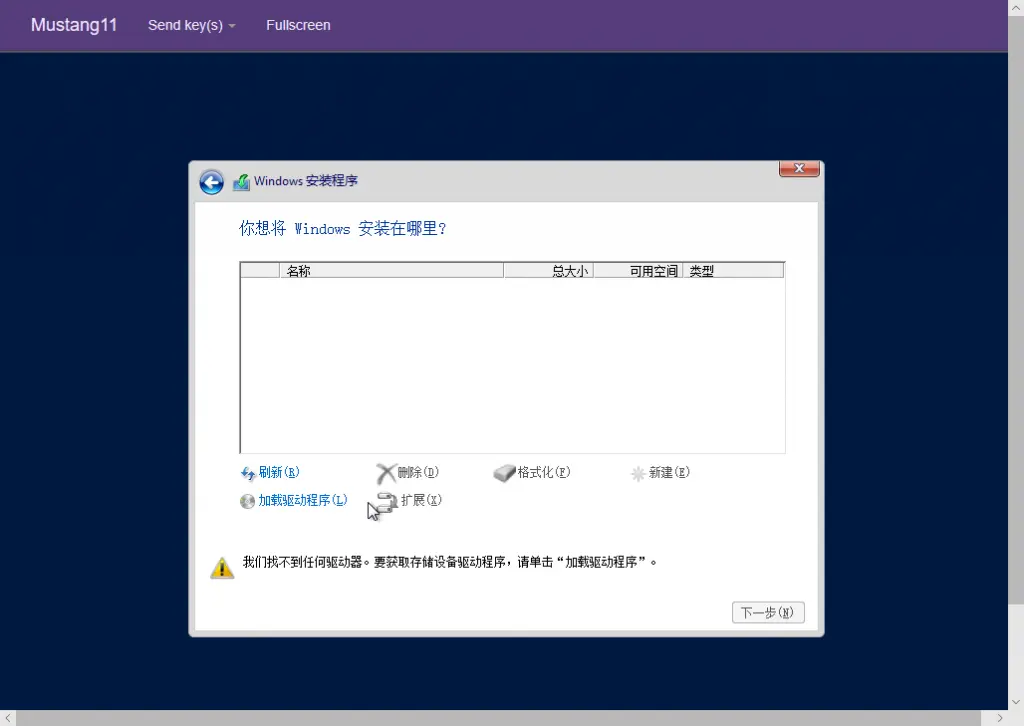Click the horizontal scrollbar left arrow
Viewport: 1024px width, 726px height.
point(7,718)
